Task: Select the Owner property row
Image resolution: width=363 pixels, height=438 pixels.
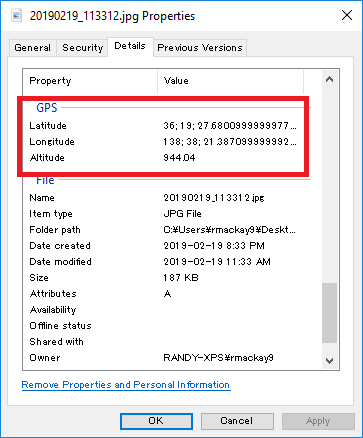Action: point(163,358)
